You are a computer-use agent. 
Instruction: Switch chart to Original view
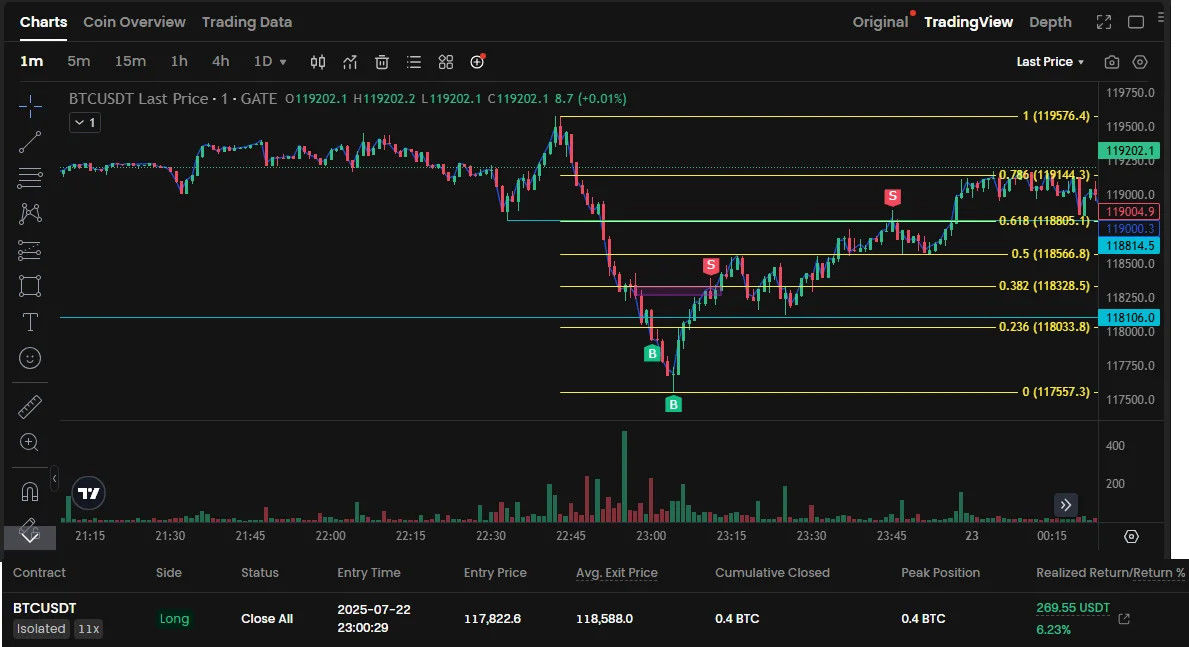pyautogui.click(x=880, y=22)
